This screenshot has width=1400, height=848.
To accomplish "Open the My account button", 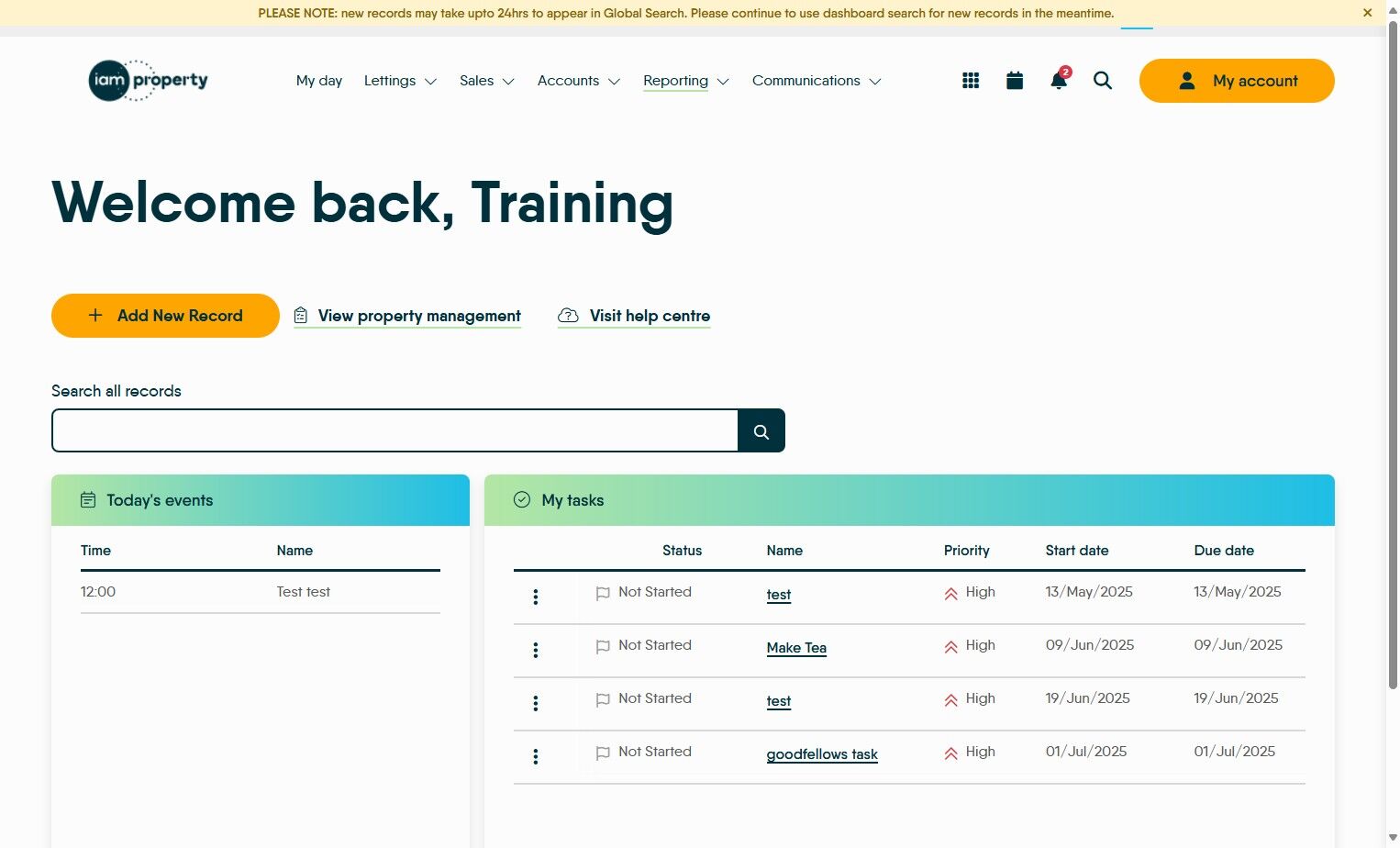I will (x=1237, y=81).
